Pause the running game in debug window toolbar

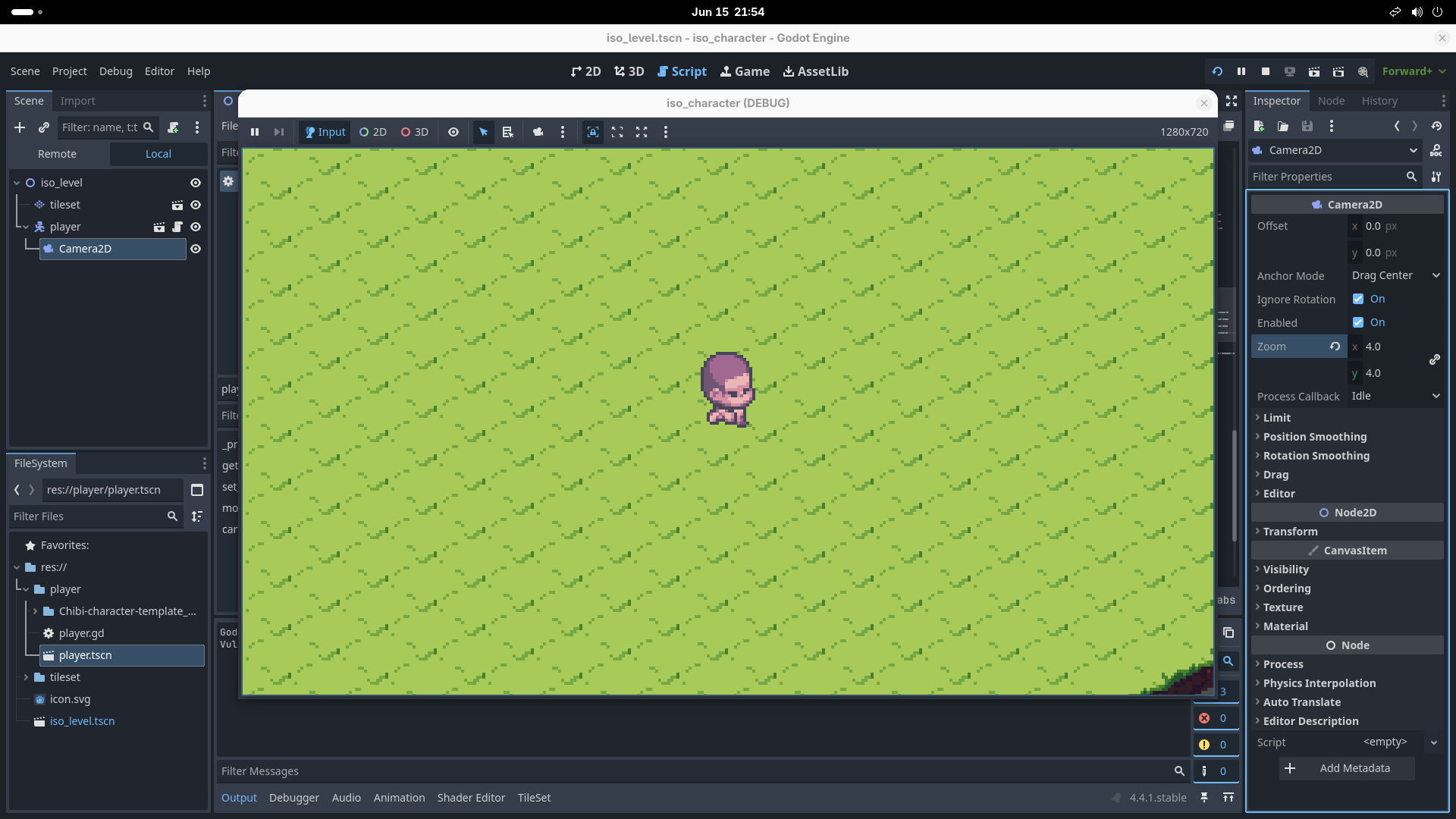(255, 132)
